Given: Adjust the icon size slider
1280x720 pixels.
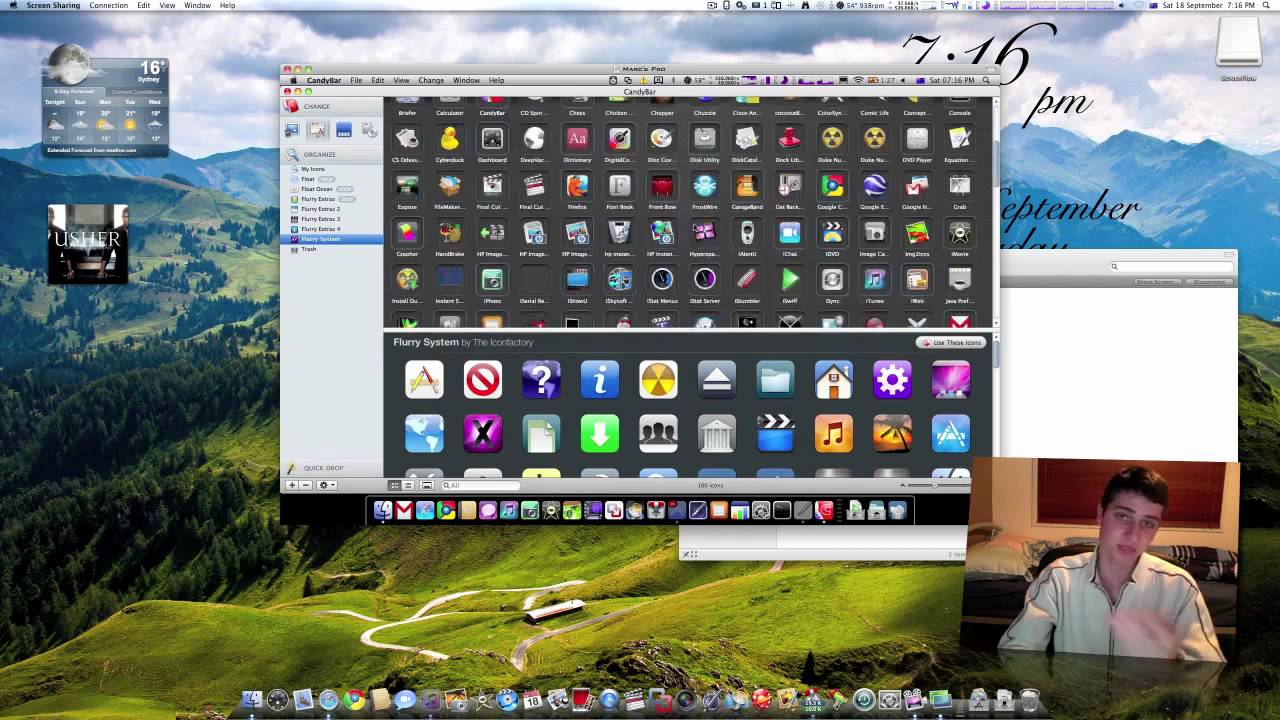Looking at the screenshot, I should (934, 485).
